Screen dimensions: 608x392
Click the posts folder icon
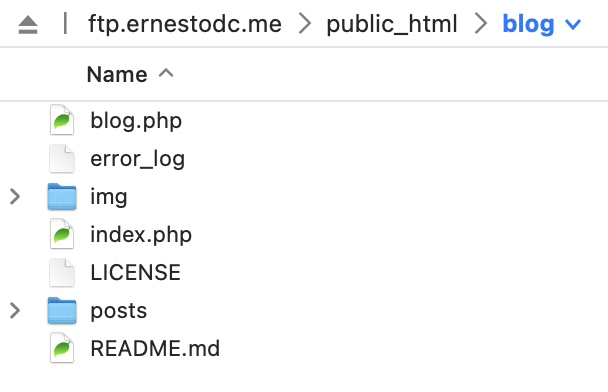(x=62, y=310)
